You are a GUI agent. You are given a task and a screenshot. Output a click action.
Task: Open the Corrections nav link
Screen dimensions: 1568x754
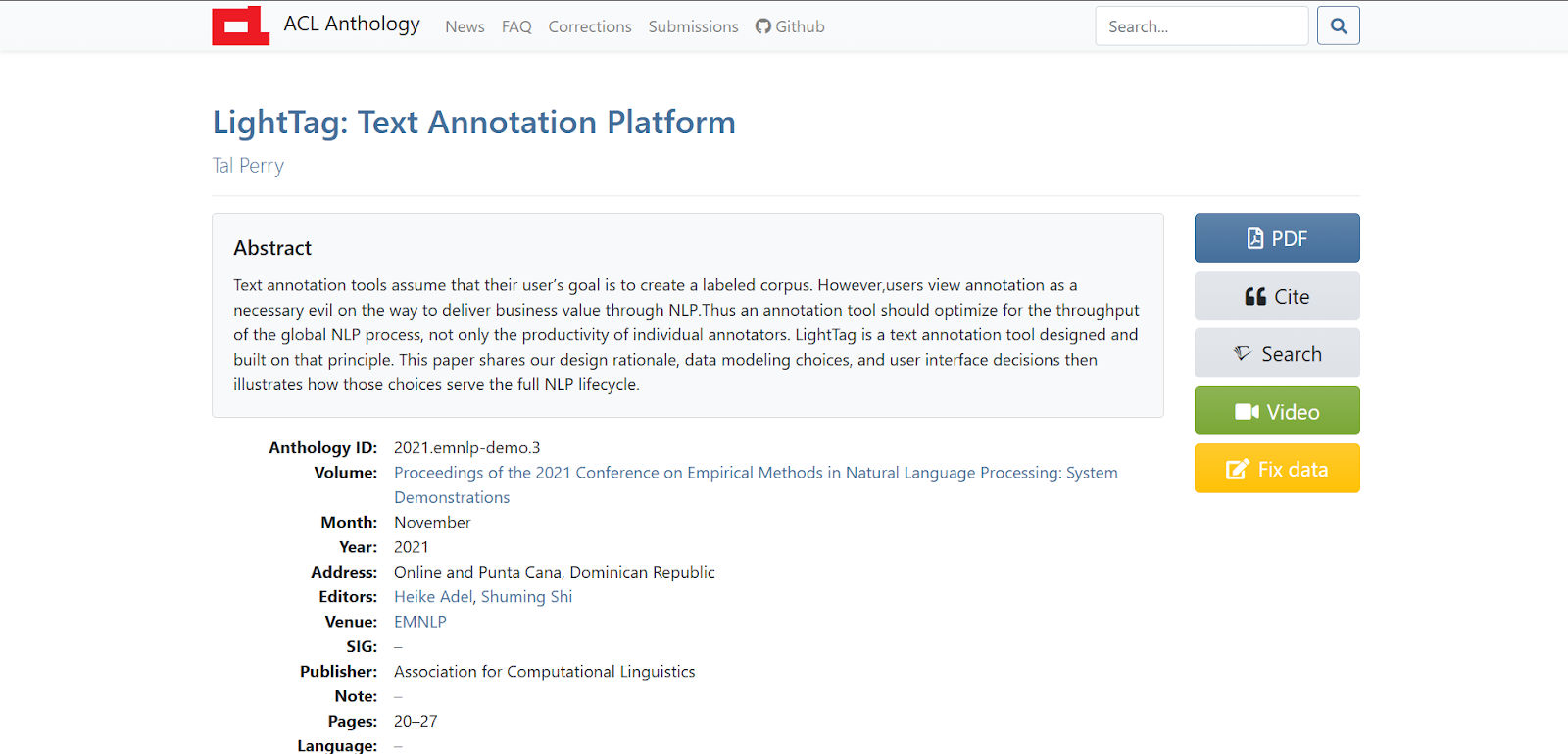click(590, 26)
